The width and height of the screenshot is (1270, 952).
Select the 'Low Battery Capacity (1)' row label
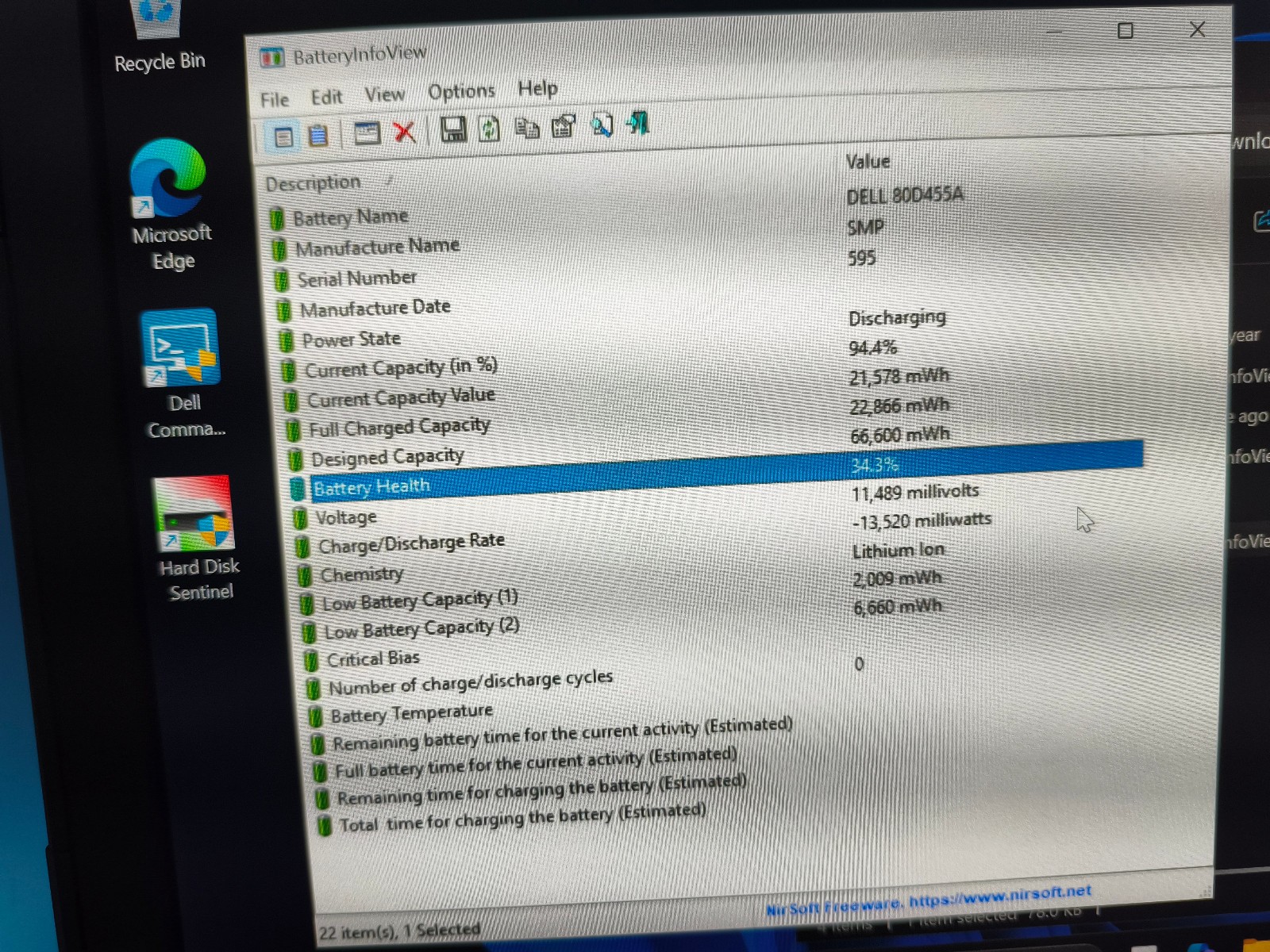tap(420, 601)
